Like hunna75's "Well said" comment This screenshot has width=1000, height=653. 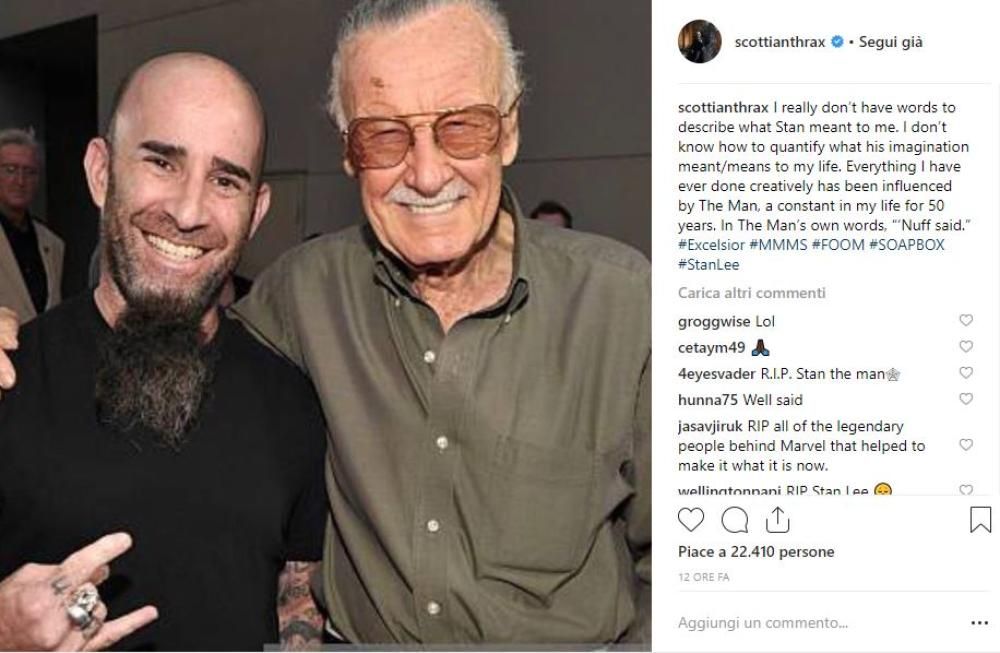pyautogui.click(x=966, y=399)
